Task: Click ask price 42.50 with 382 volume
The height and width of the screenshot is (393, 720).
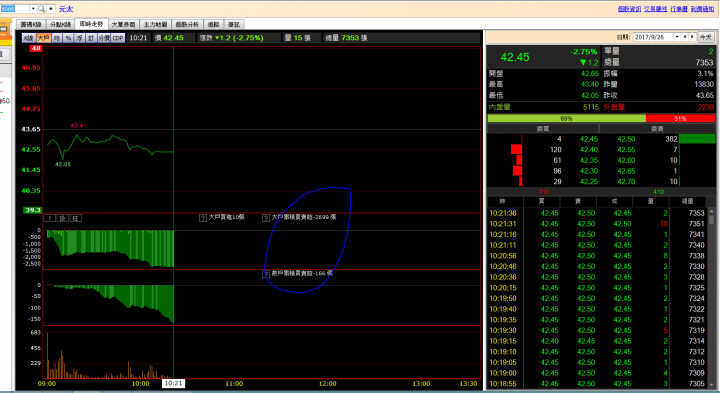Action: pyautogui.click(x=626, y=139)
